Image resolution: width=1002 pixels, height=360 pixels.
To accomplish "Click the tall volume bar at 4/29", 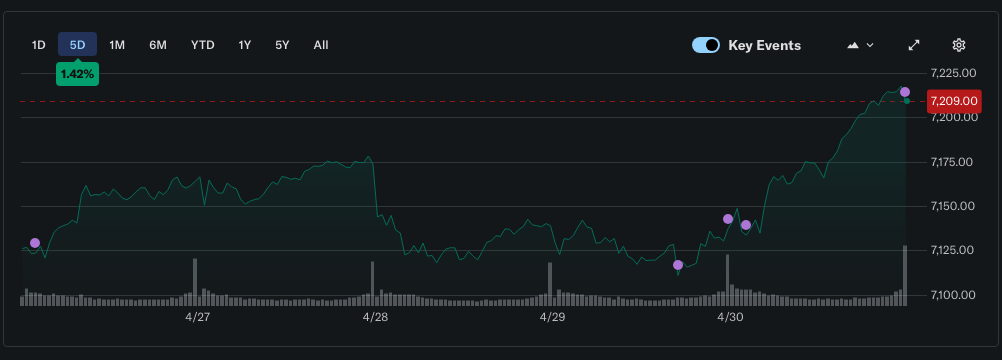I will click(550, 284).
